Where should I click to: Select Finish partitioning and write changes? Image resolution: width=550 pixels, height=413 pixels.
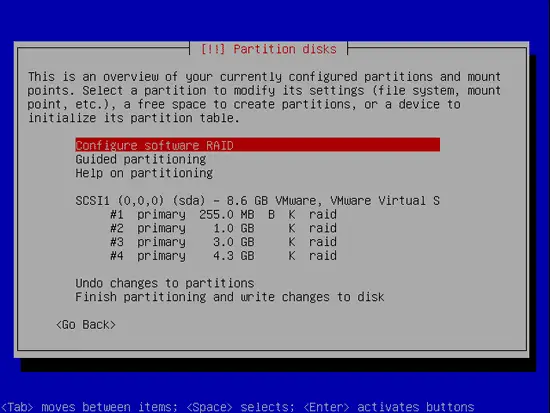pyautogui.click(x=230, y=297)
